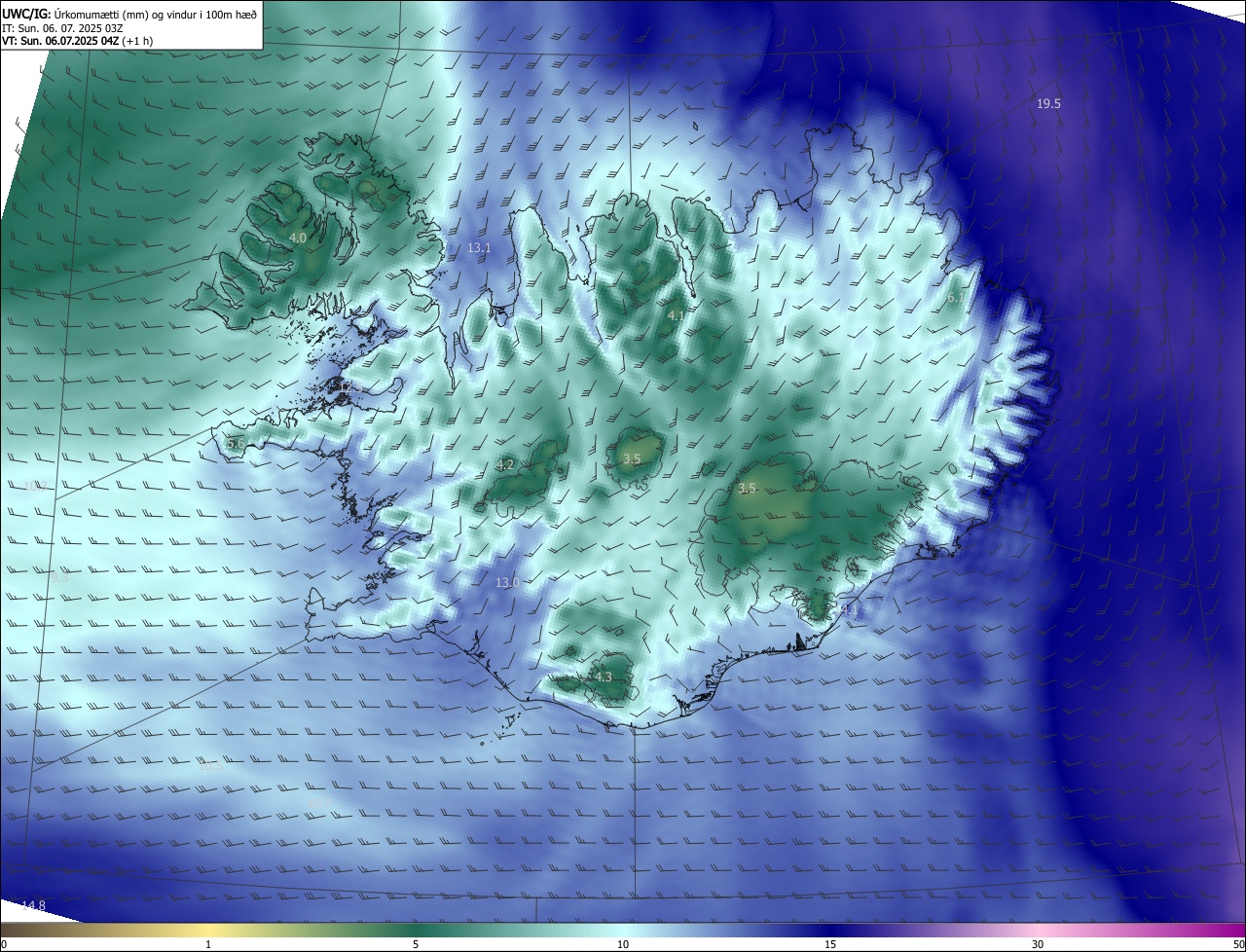This screenshot has height=952, width=1246.
Task: Click the 1 tick on the color scale
Action: (x=208, y=944)
